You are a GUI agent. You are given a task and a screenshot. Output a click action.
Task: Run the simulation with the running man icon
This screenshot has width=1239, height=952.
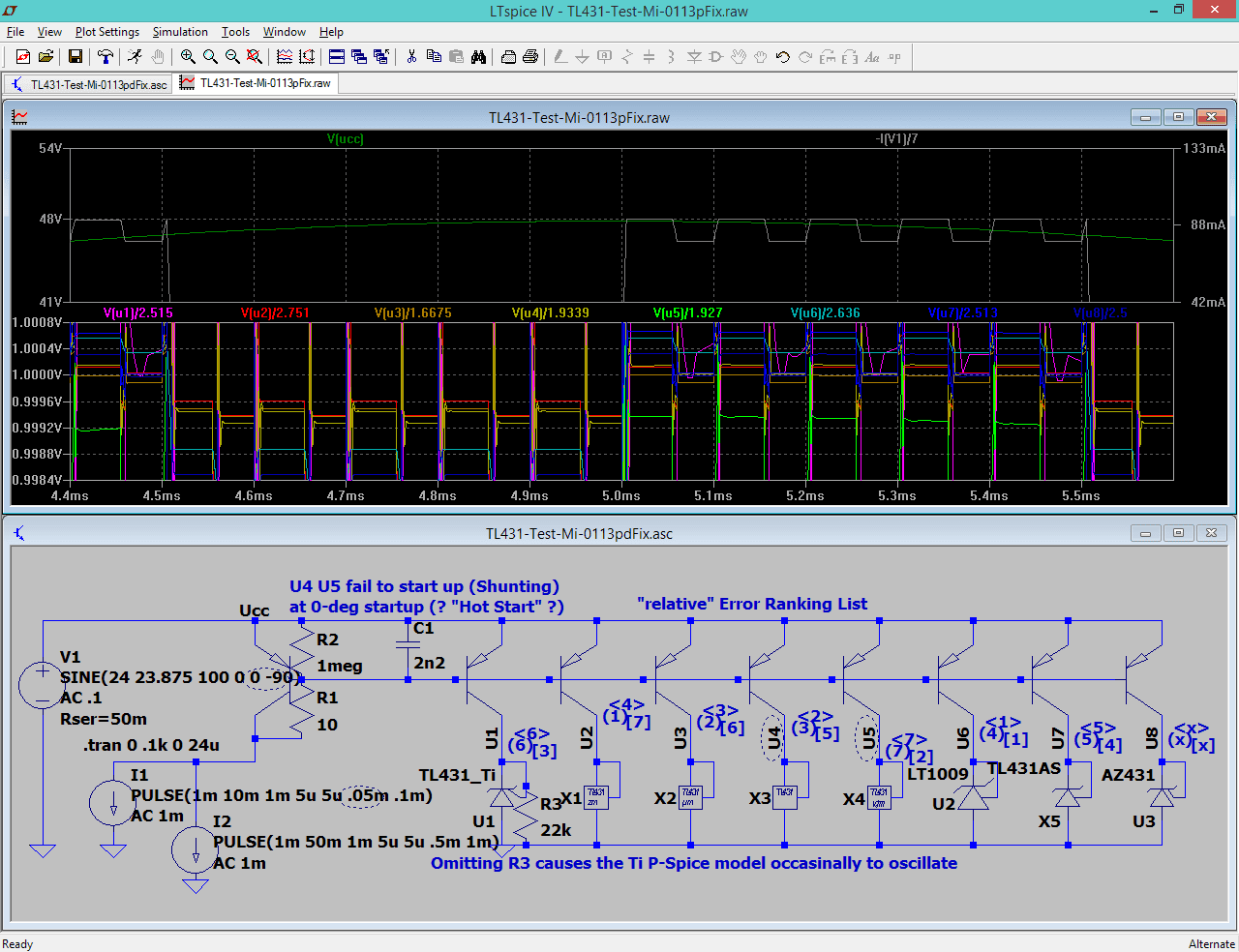tap(135, 57)
